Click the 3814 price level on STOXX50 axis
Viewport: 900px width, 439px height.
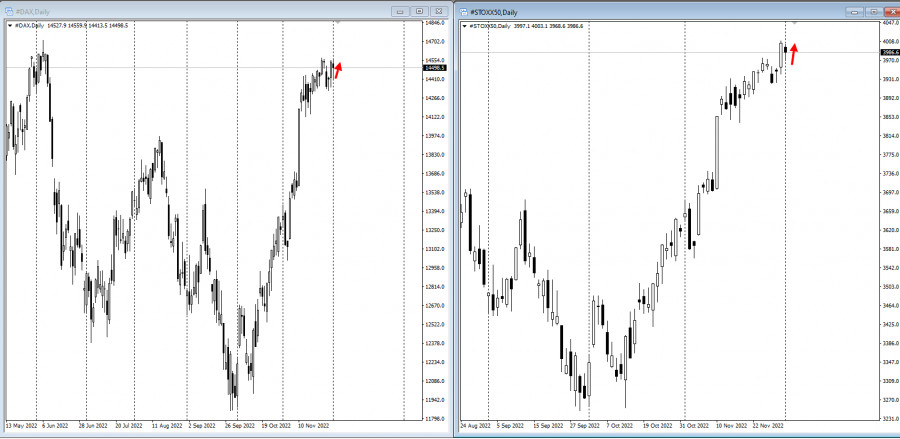tap(891, 136)
